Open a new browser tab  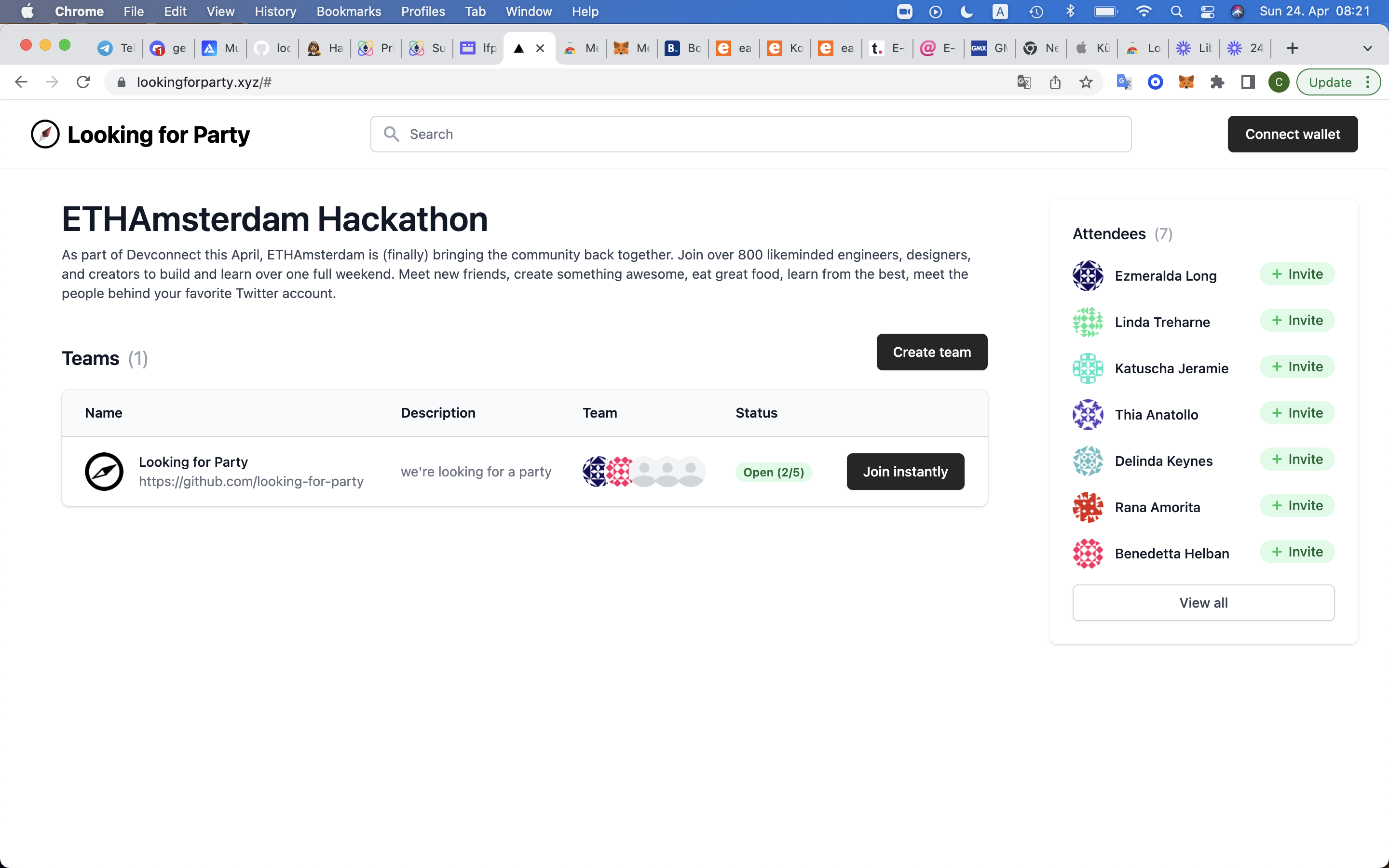point(1292,48)
